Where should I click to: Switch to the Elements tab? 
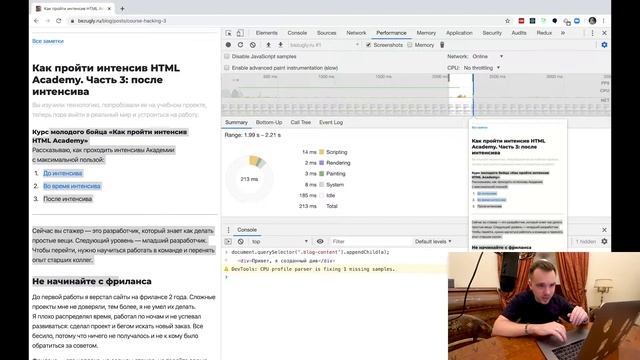point(267,33)
